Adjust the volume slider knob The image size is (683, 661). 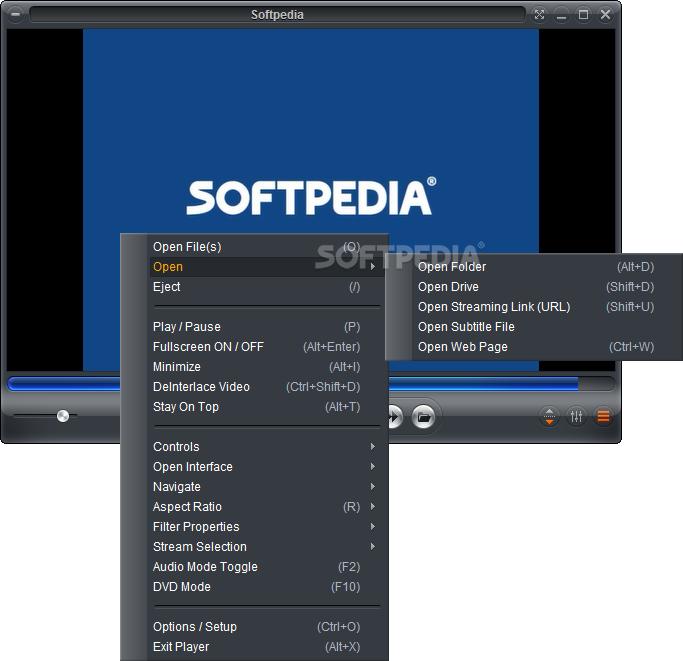click(63, 416)
